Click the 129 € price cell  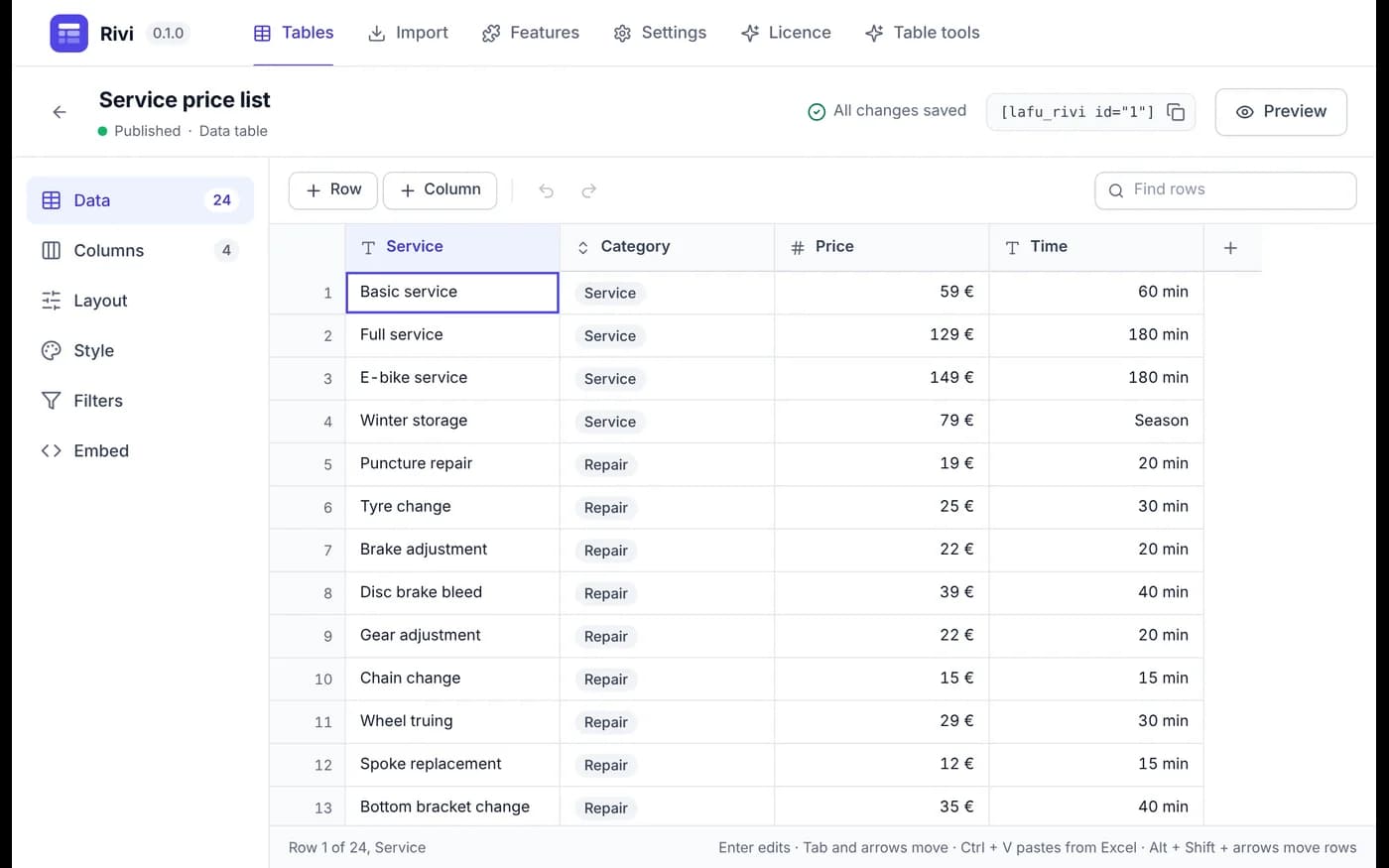(882, 335)
